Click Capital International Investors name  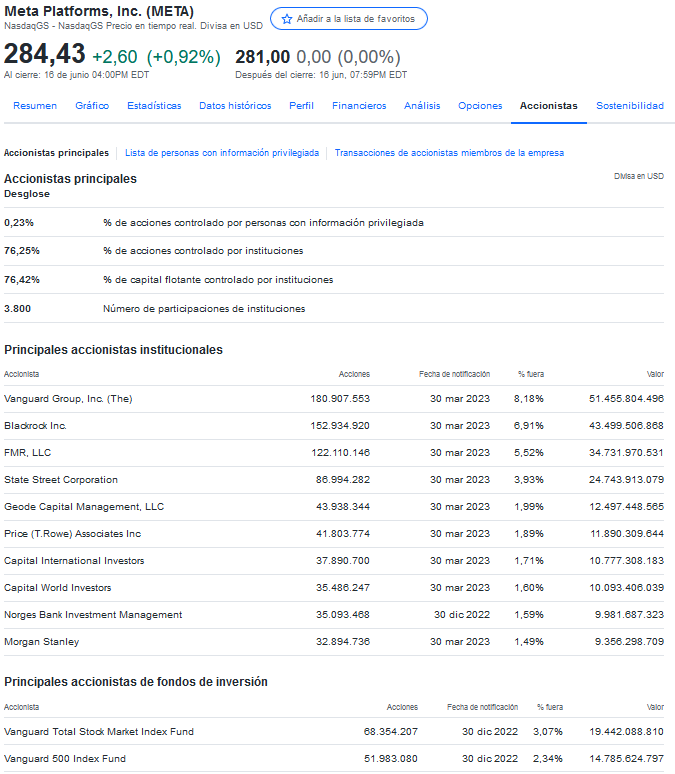coord(74,561)
